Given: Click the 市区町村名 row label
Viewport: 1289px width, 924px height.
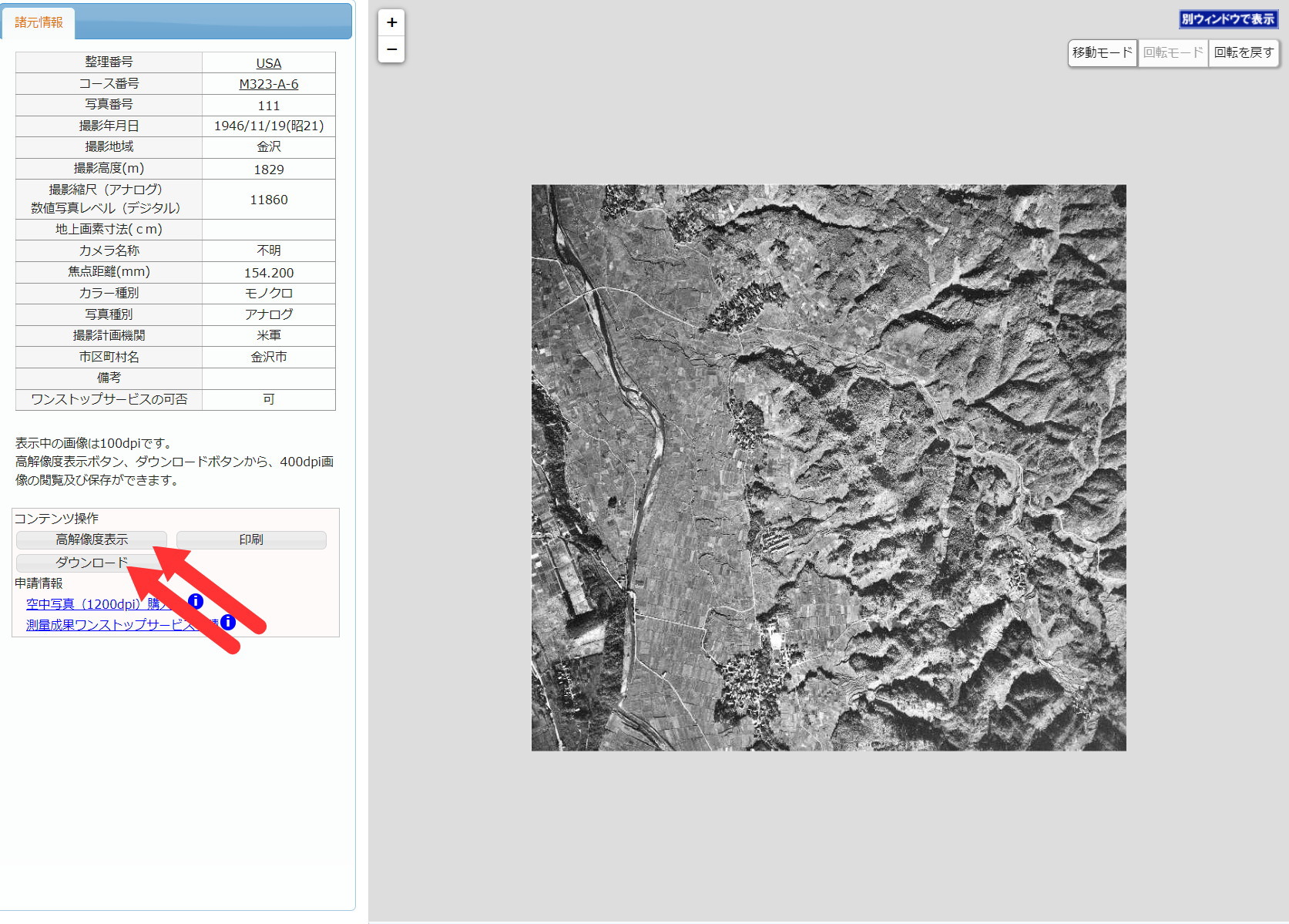Looking at the screenshot, I should click(109, 357).
